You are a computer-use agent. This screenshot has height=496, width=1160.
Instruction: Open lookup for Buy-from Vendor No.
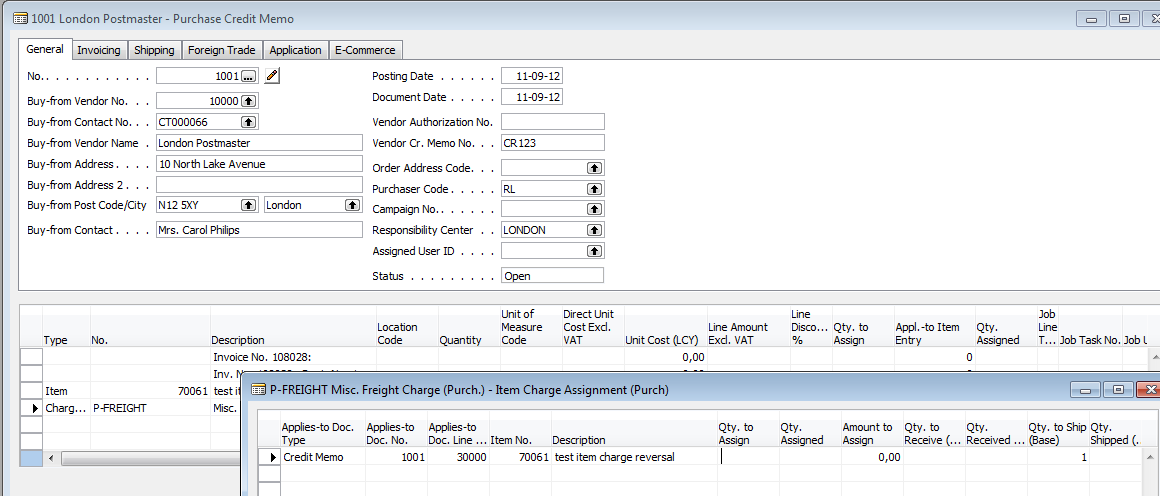(x=249, y=101)
